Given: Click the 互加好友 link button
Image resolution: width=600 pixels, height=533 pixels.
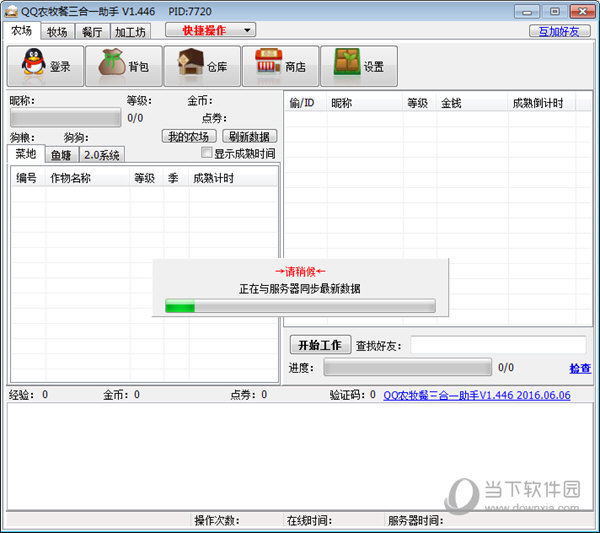Looking at the screenshot, I should click(559, 31).
